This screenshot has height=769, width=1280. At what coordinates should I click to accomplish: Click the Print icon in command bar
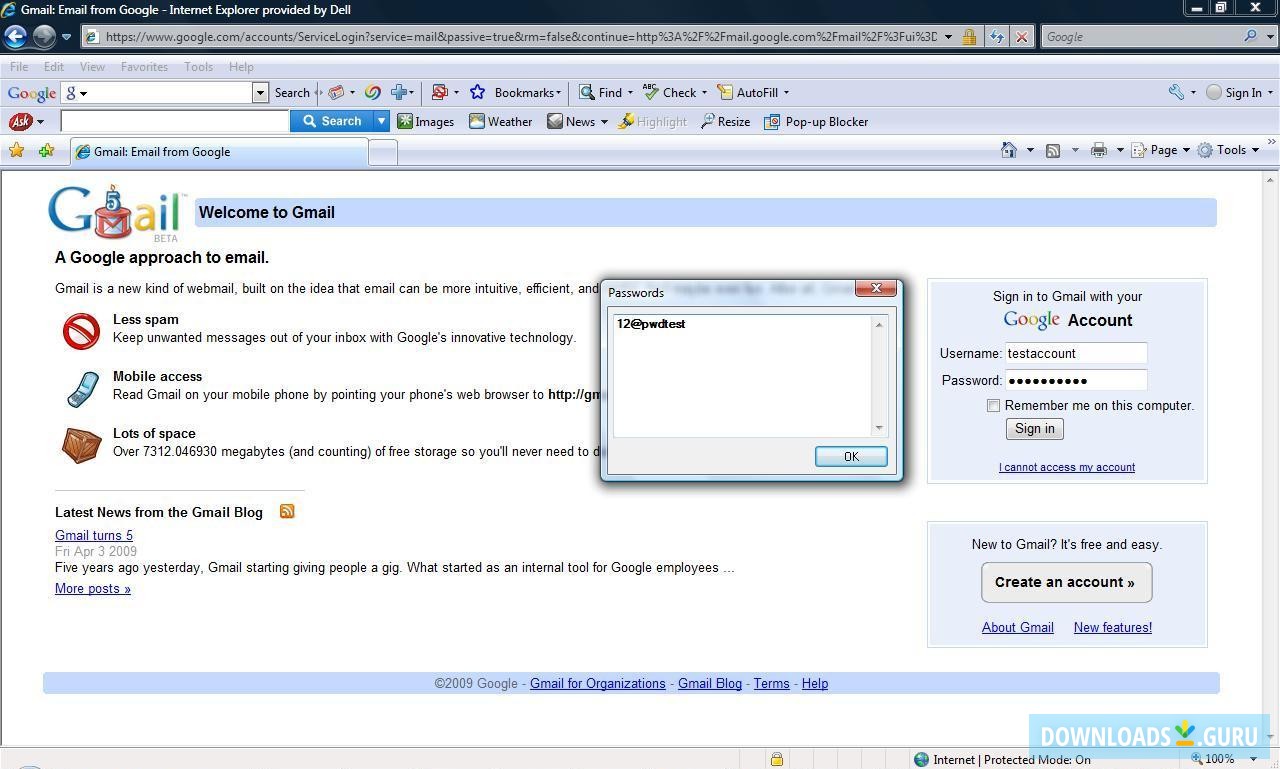[x=1099, y=150]
